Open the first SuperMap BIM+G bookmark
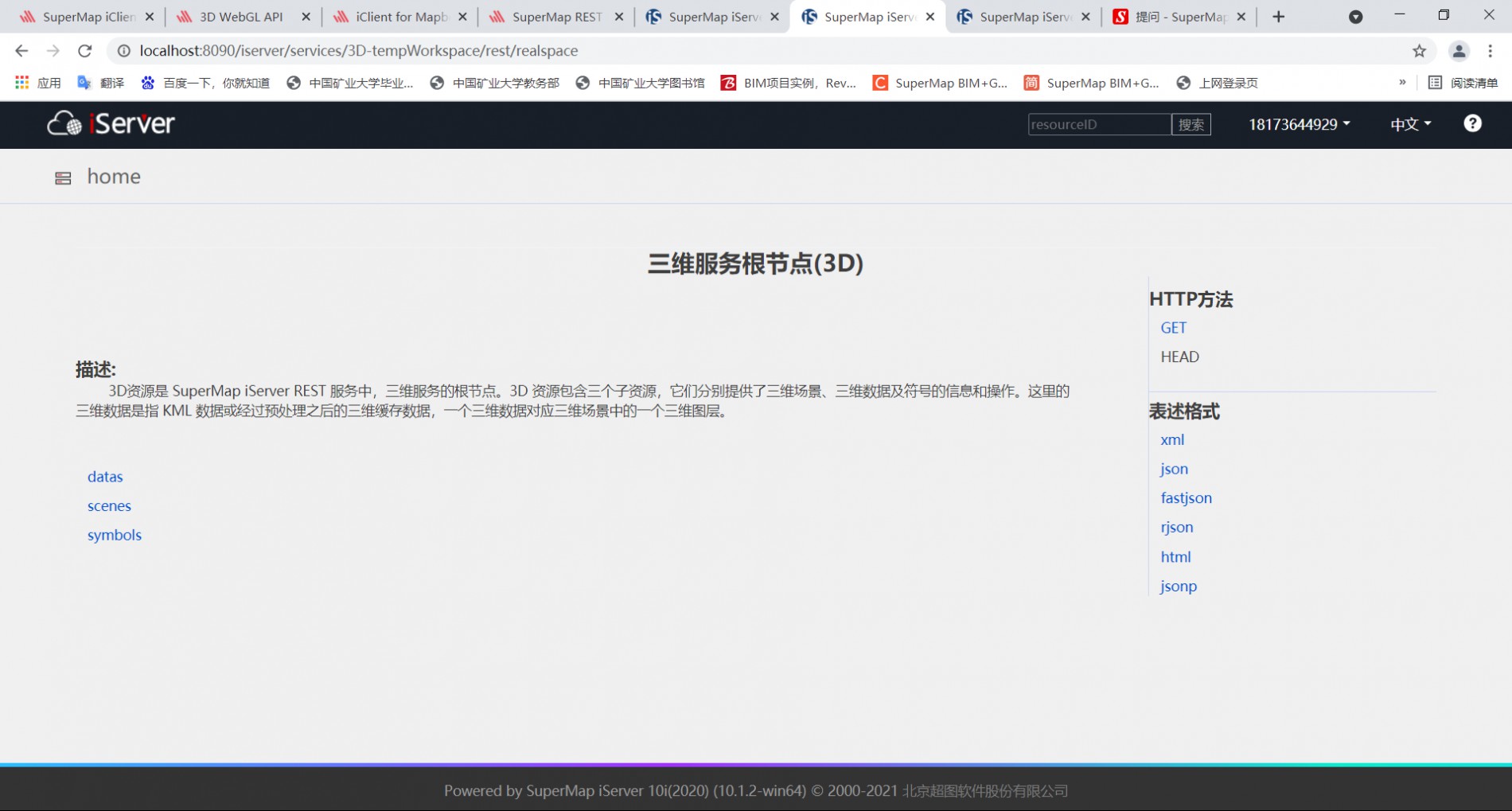 coord(940,83)
